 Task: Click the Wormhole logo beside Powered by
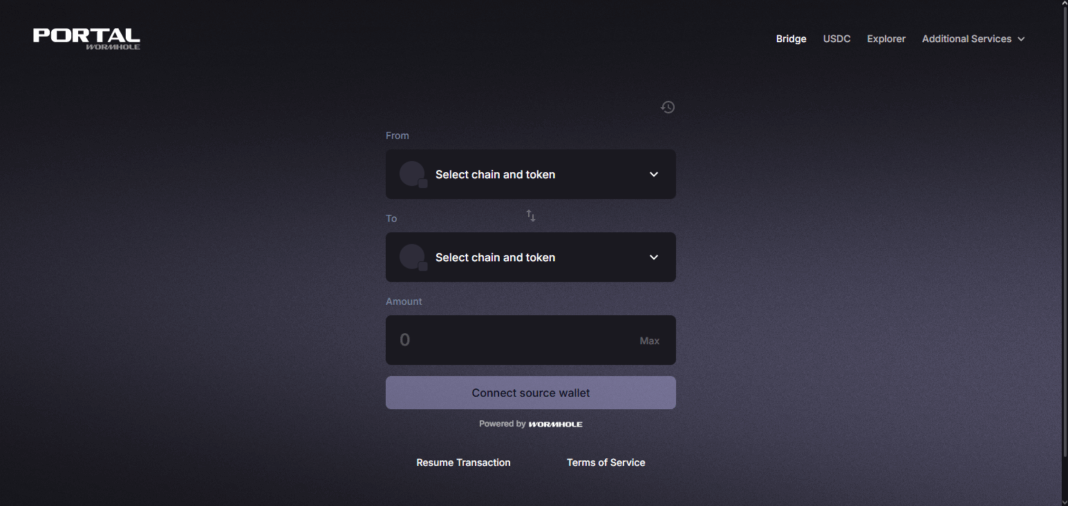coord(556,424)
